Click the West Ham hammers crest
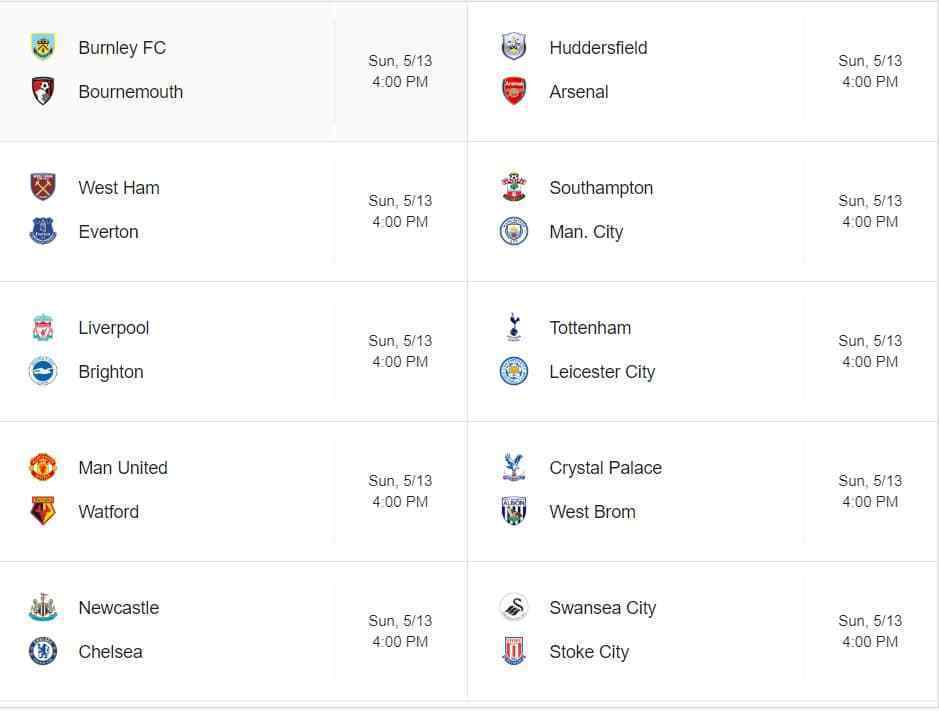The image size is (939, 711). click(43, 187)
